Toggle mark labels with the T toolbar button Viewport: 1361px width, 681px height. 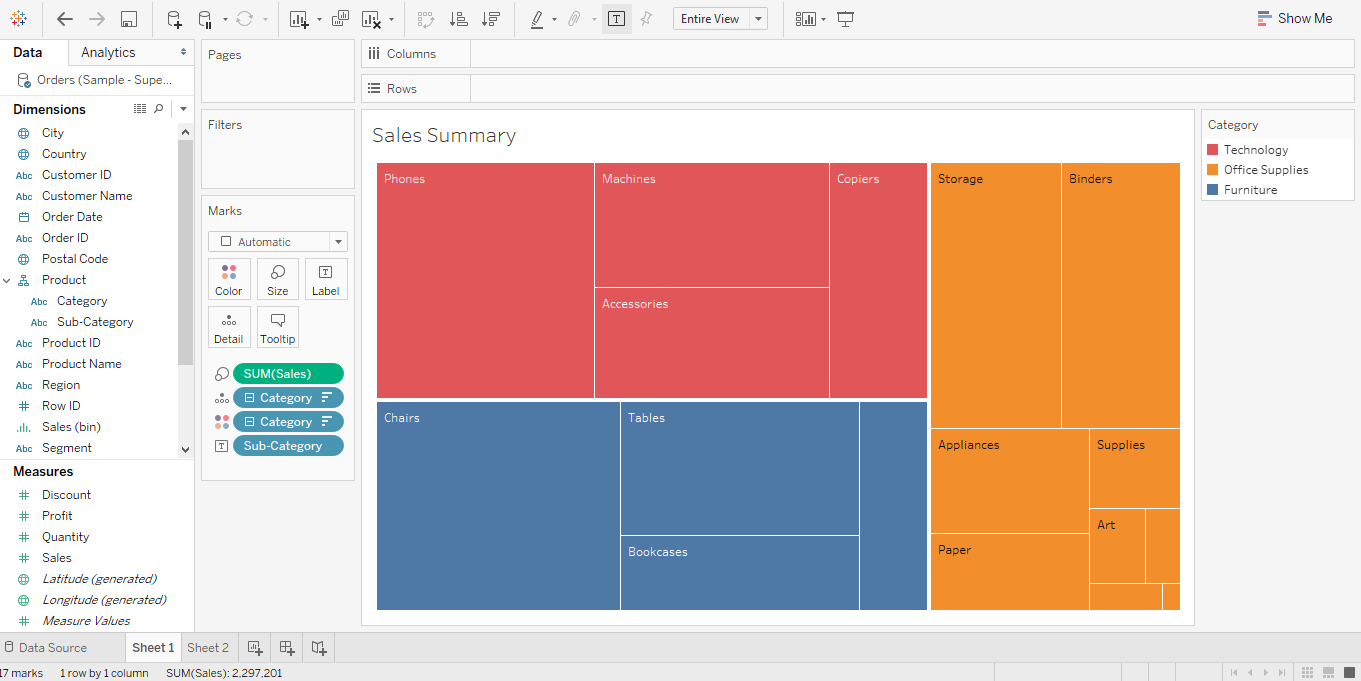coord(616,19)
